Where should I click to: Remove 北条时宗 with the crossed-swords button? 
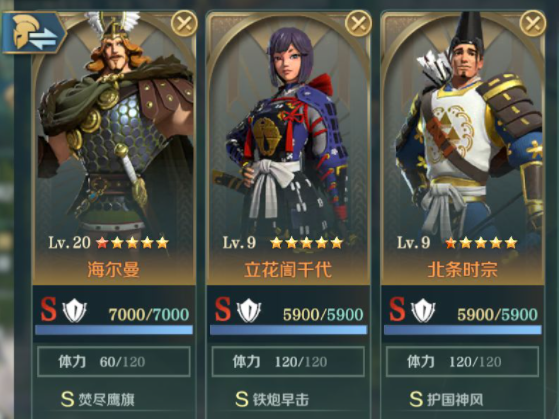(532, 24)
